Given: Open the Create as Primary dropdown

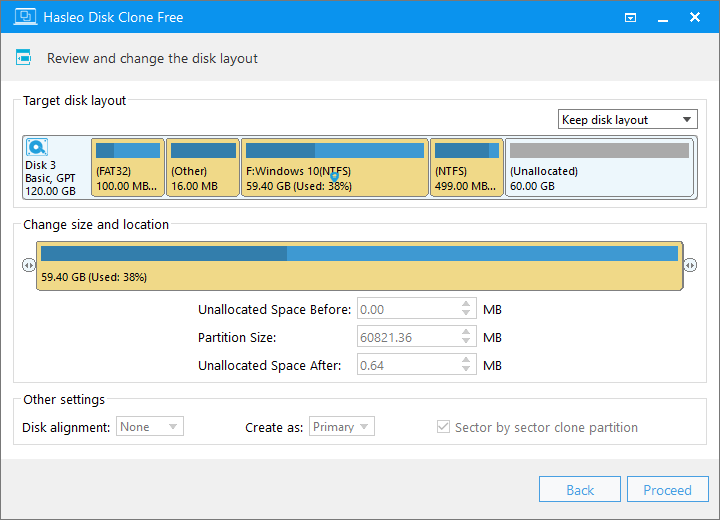Looking at the screenshot, I should (x=342, y=426).
